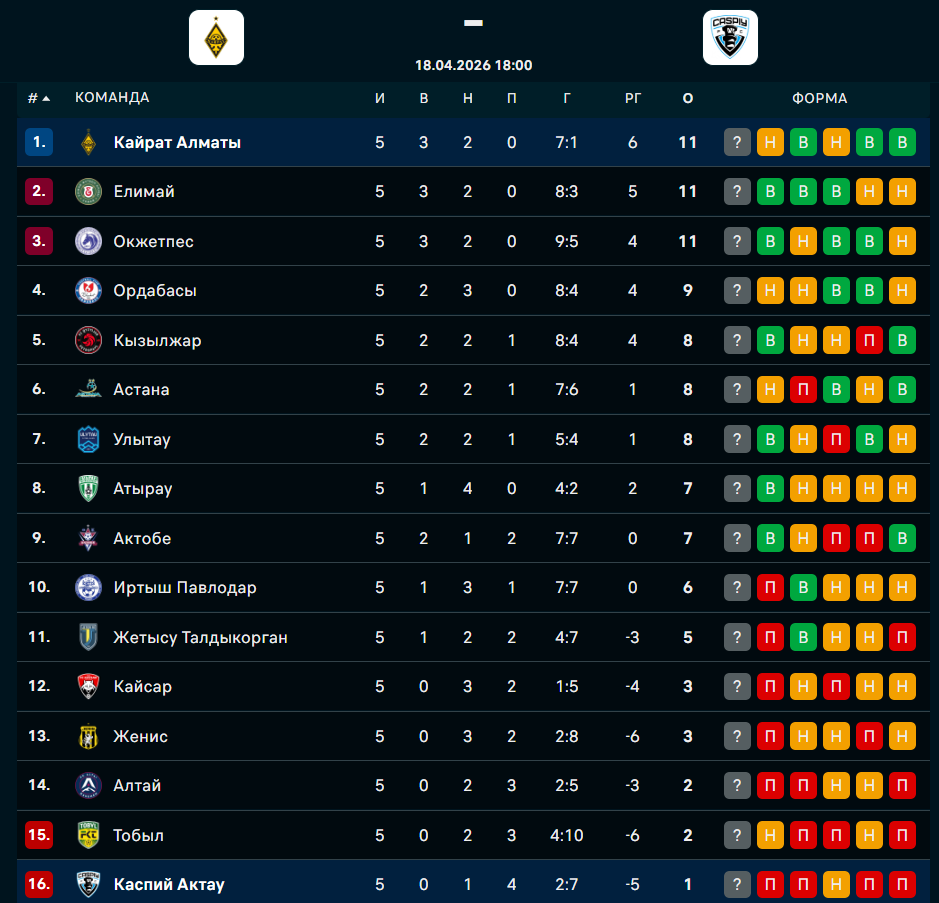The height and width of the screenshot is (903, 939).
Task: Click the ФОРМА column header
Action: (x=819, y=98)
